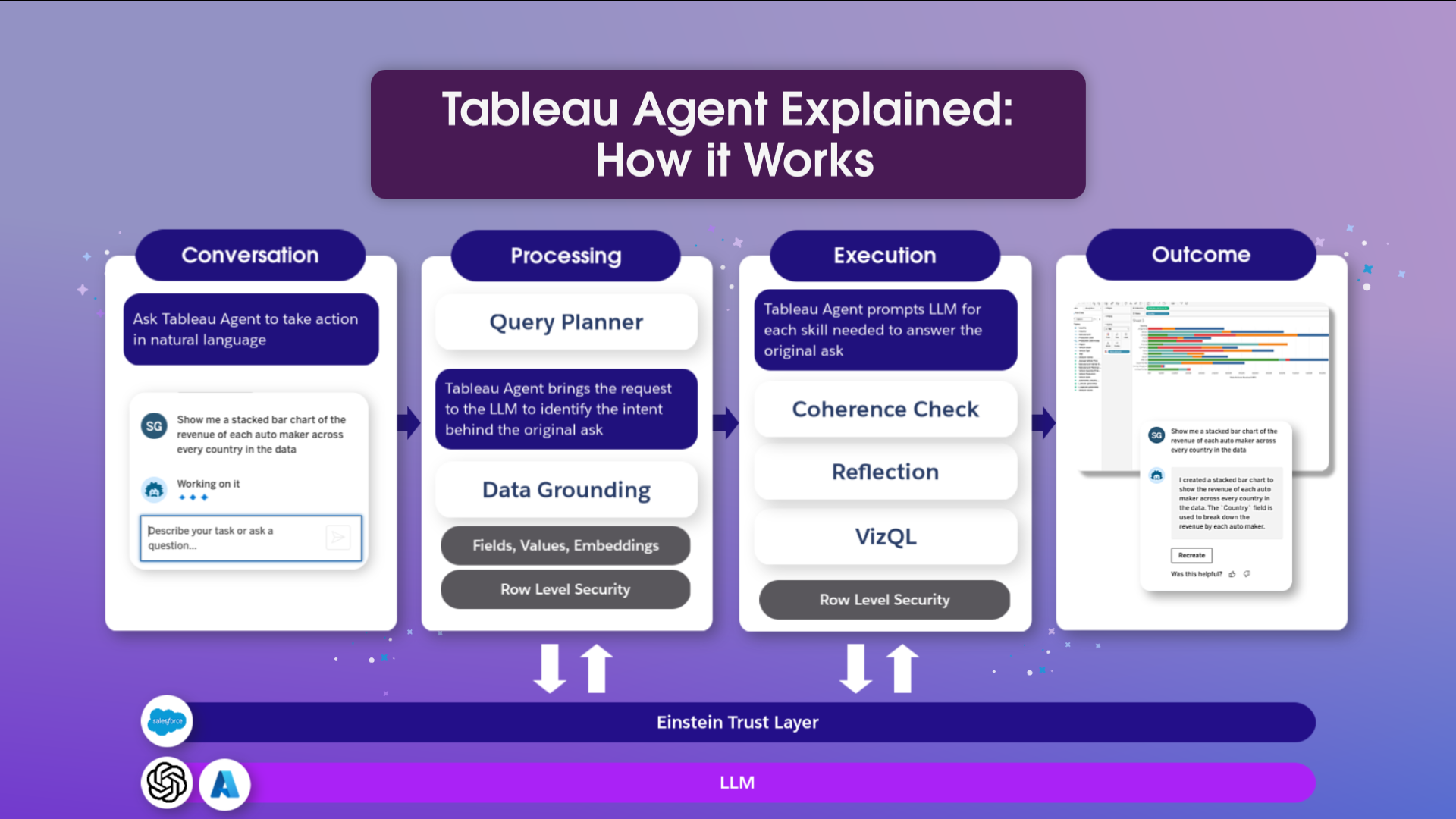Click the Processing panel header

tap(566, 255)
